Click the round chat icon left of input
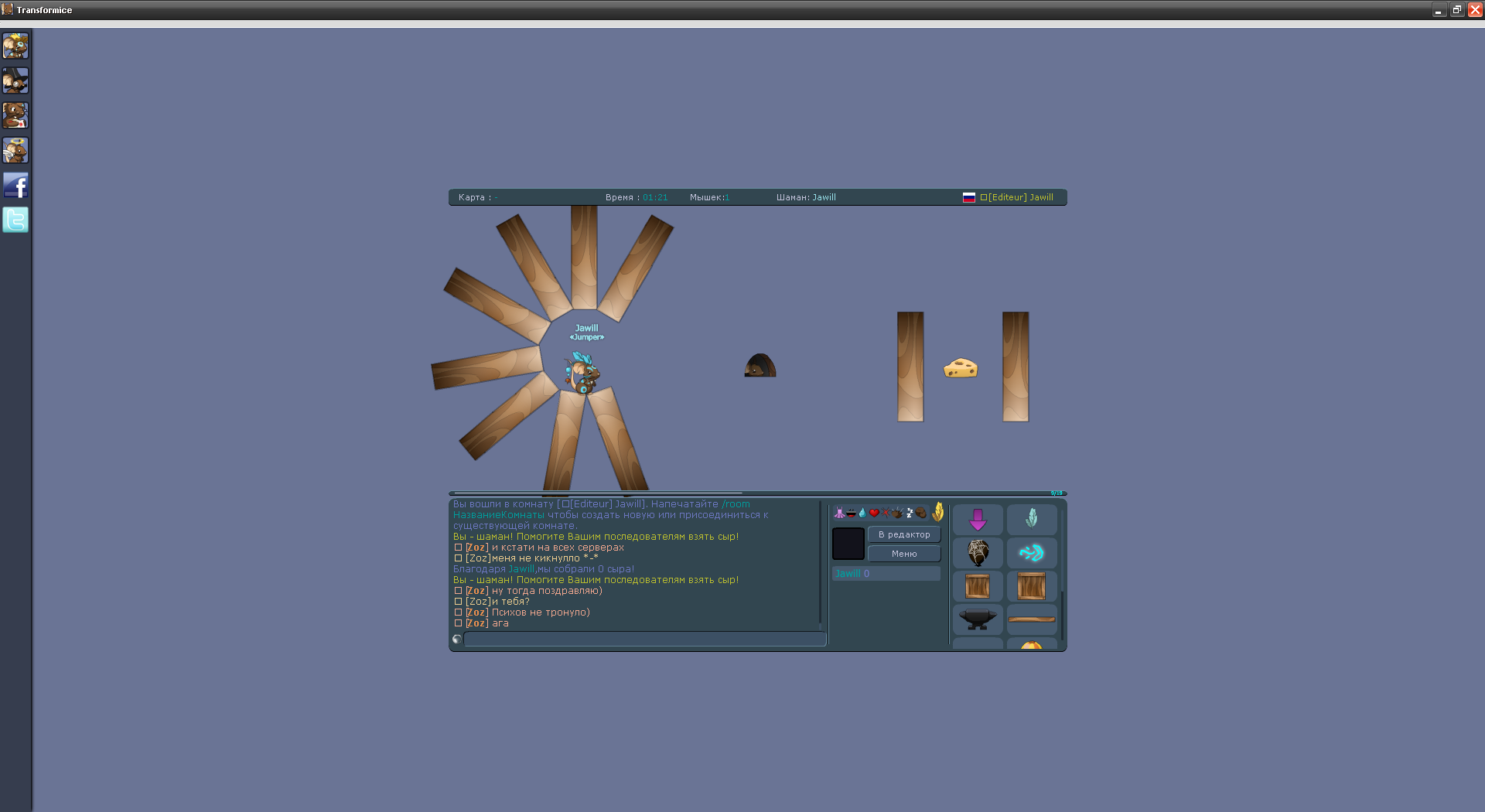 coord(457,639)
